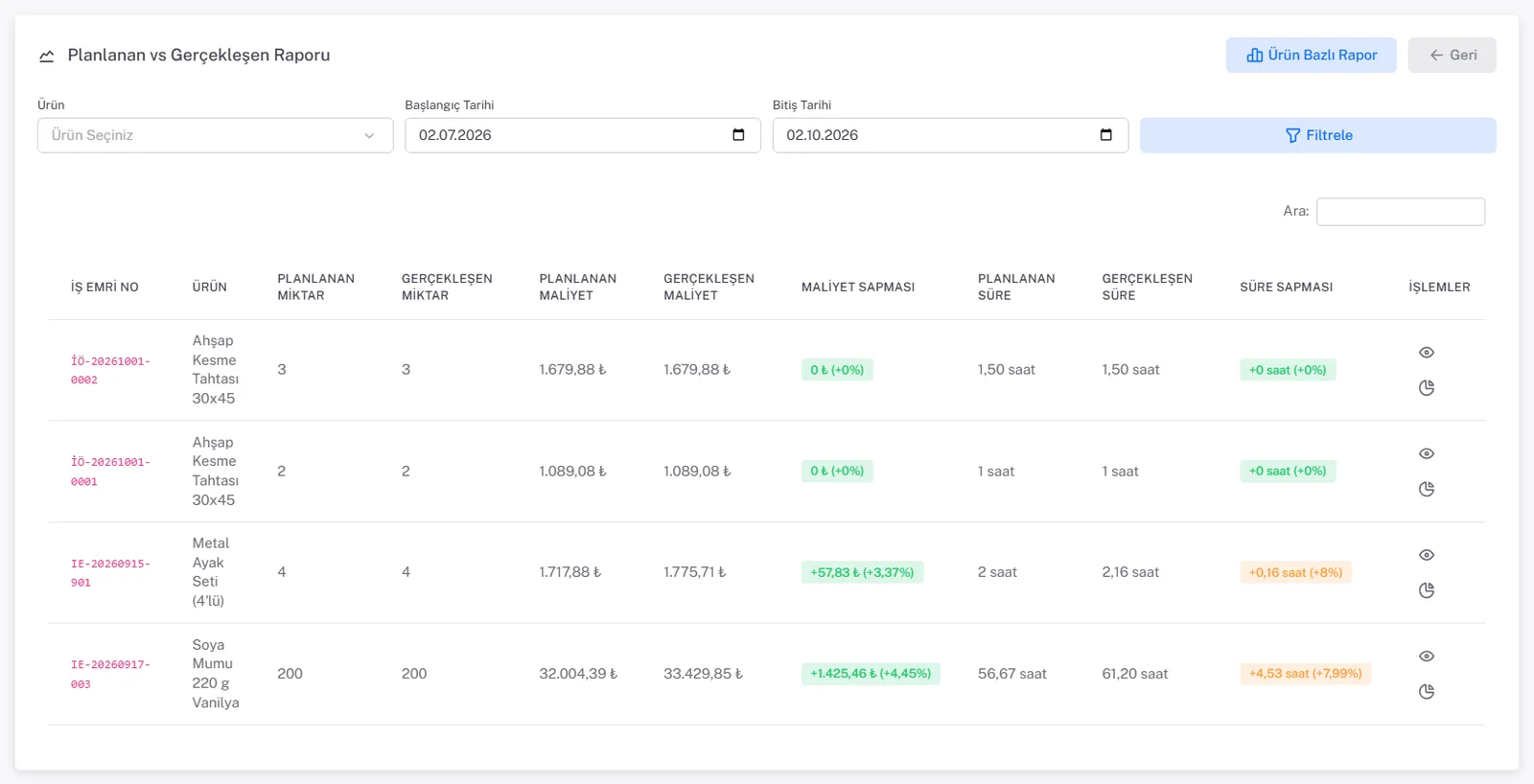
Task: Sort by PLANLANAN SÜRE column
Action: 1016,287
